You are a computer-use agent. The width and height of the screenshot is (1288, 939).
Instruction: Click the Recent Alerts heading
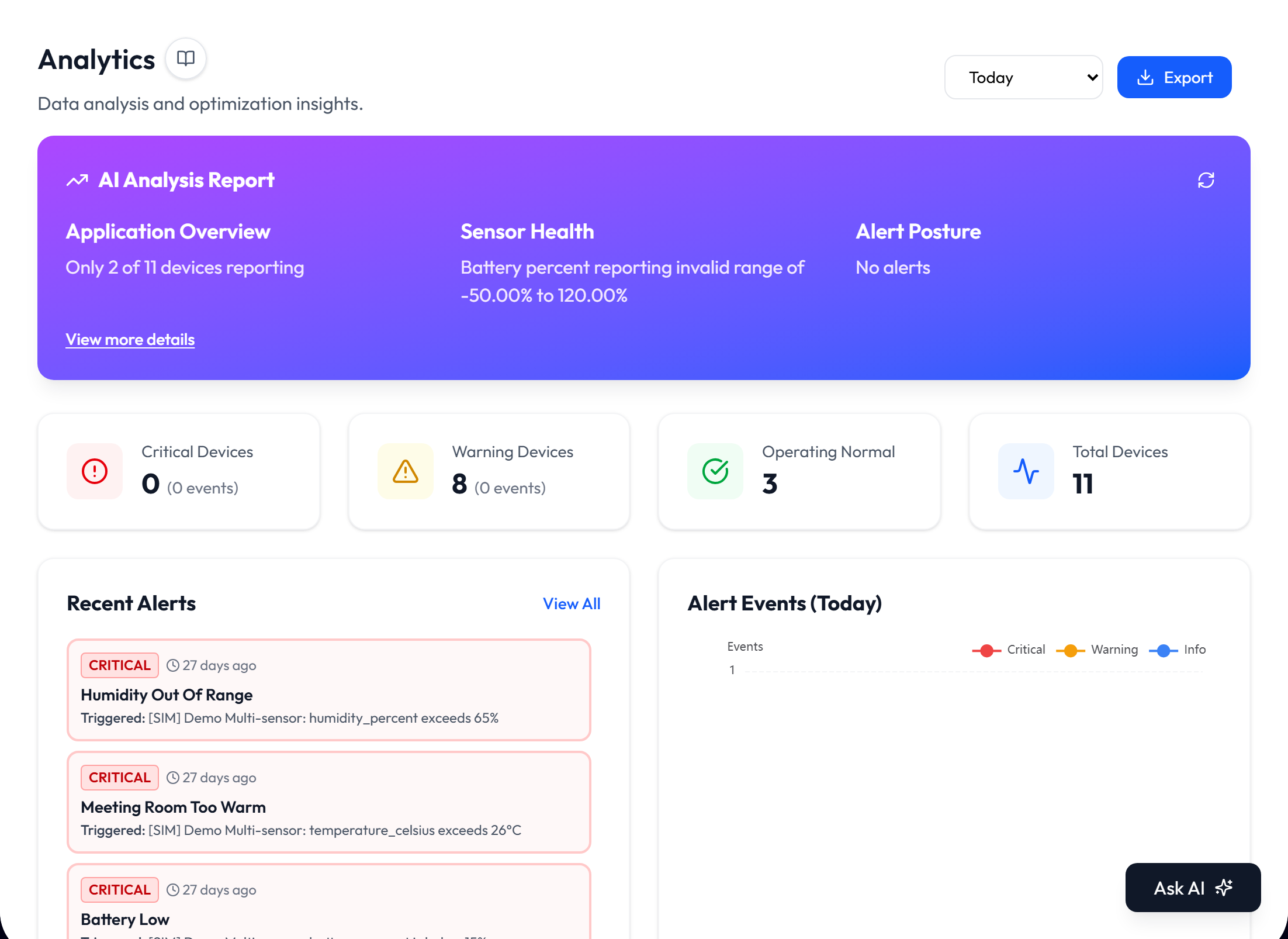coord(131,604)
